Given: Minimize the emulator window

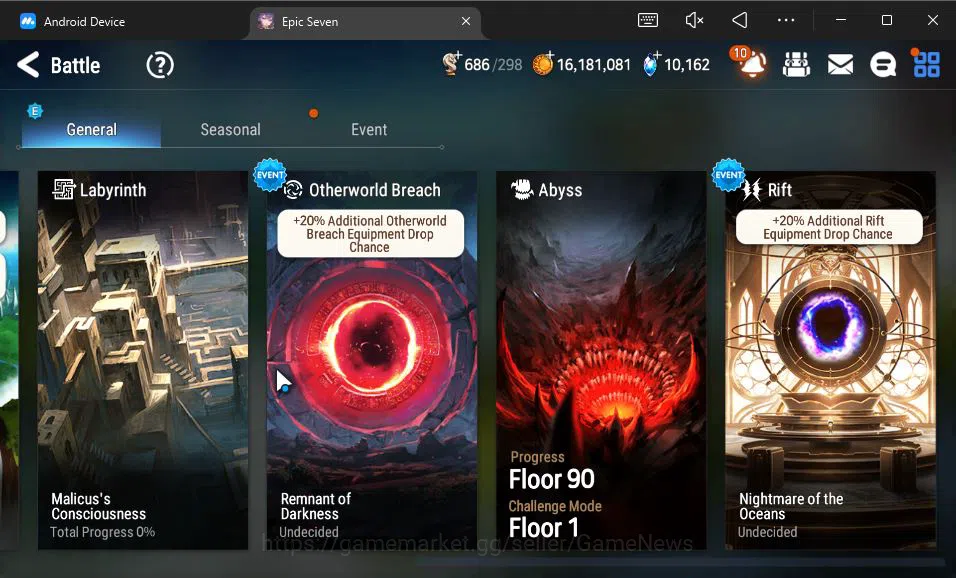Looking at the screenshot, I should (x=841, y=20).
